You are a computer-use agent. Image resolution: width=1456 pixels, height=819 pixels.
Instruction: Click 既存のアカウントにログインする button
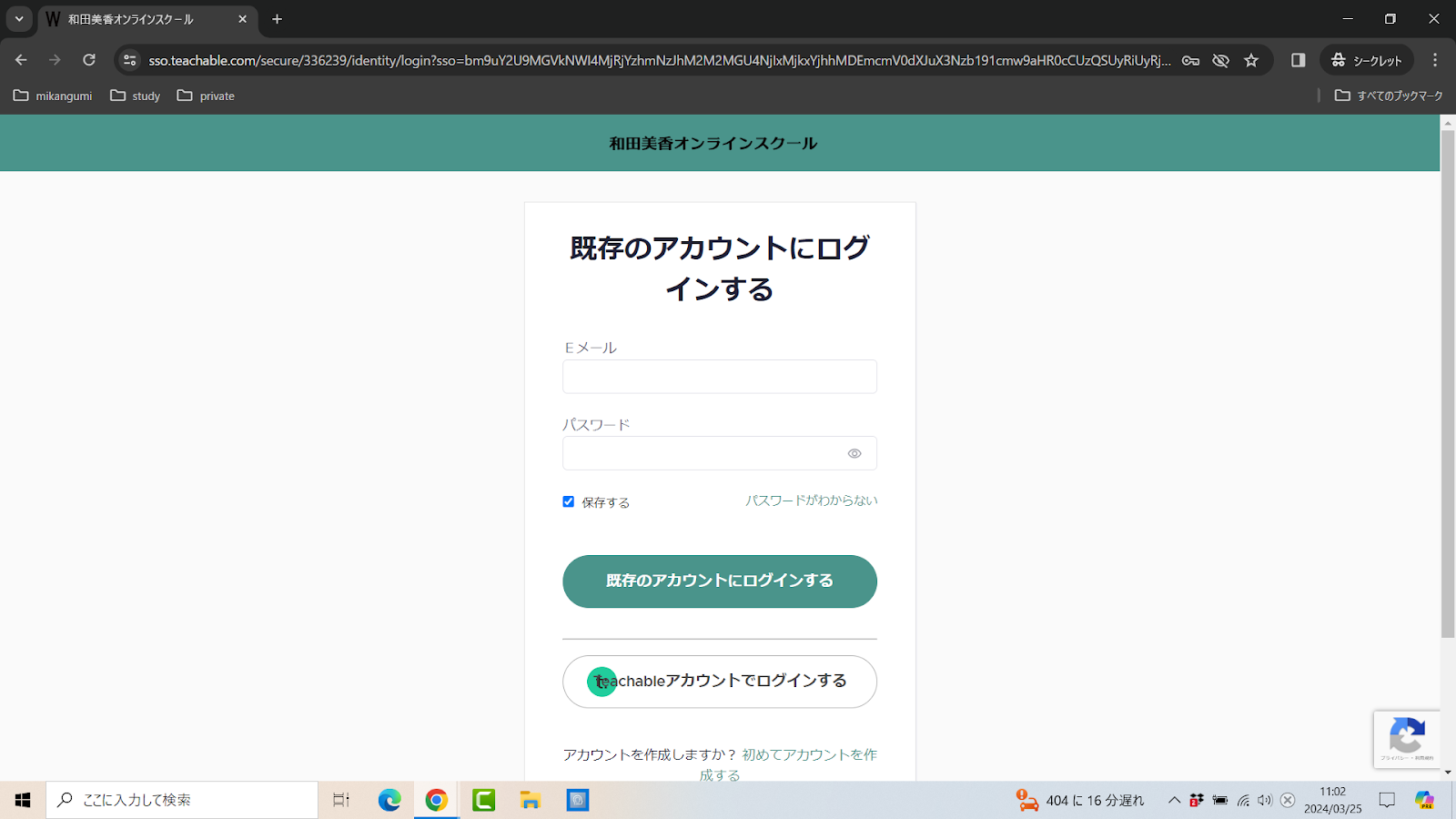tap(720, 581)
